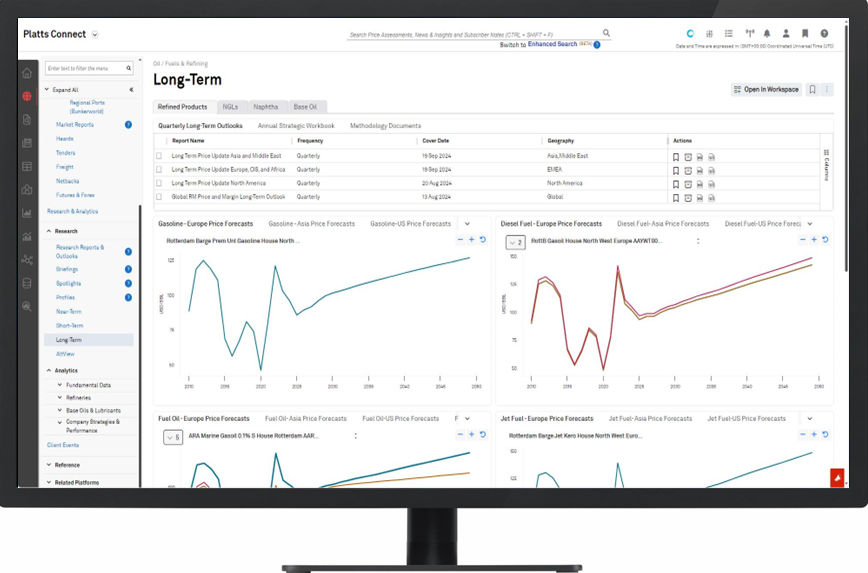
Task: Open the notifications bell icon
Action: (x=767, y=33)
